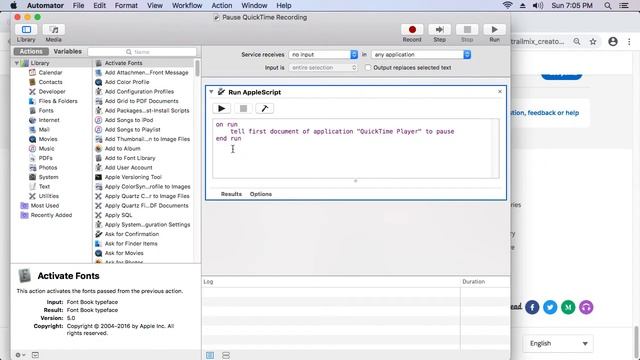
Task: Toggle the Library panel toolbar button
Action: click(x=26, y=30)
